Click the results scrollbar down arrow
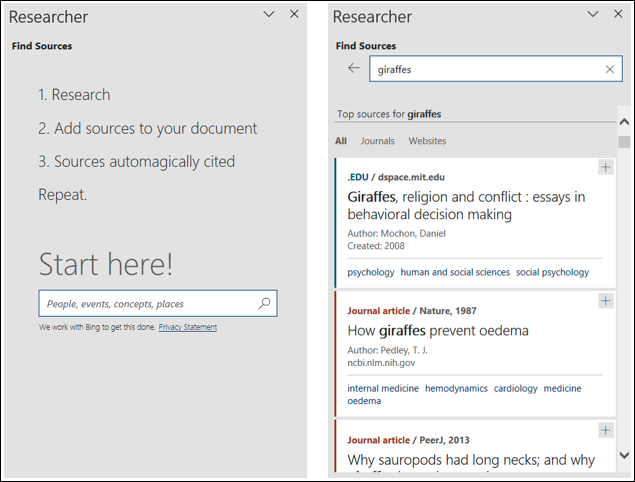This screenshot has height=482, width=635. pos(624,455)
